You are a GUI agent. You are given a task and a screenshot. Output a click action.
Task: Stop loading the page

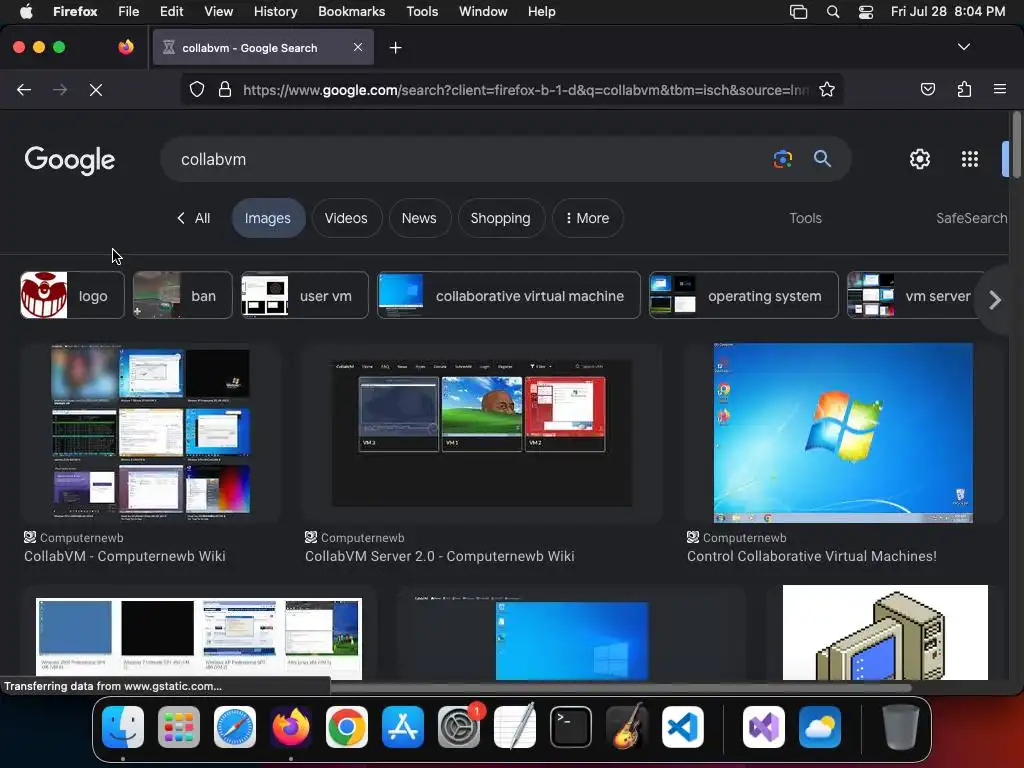point(95,90)
